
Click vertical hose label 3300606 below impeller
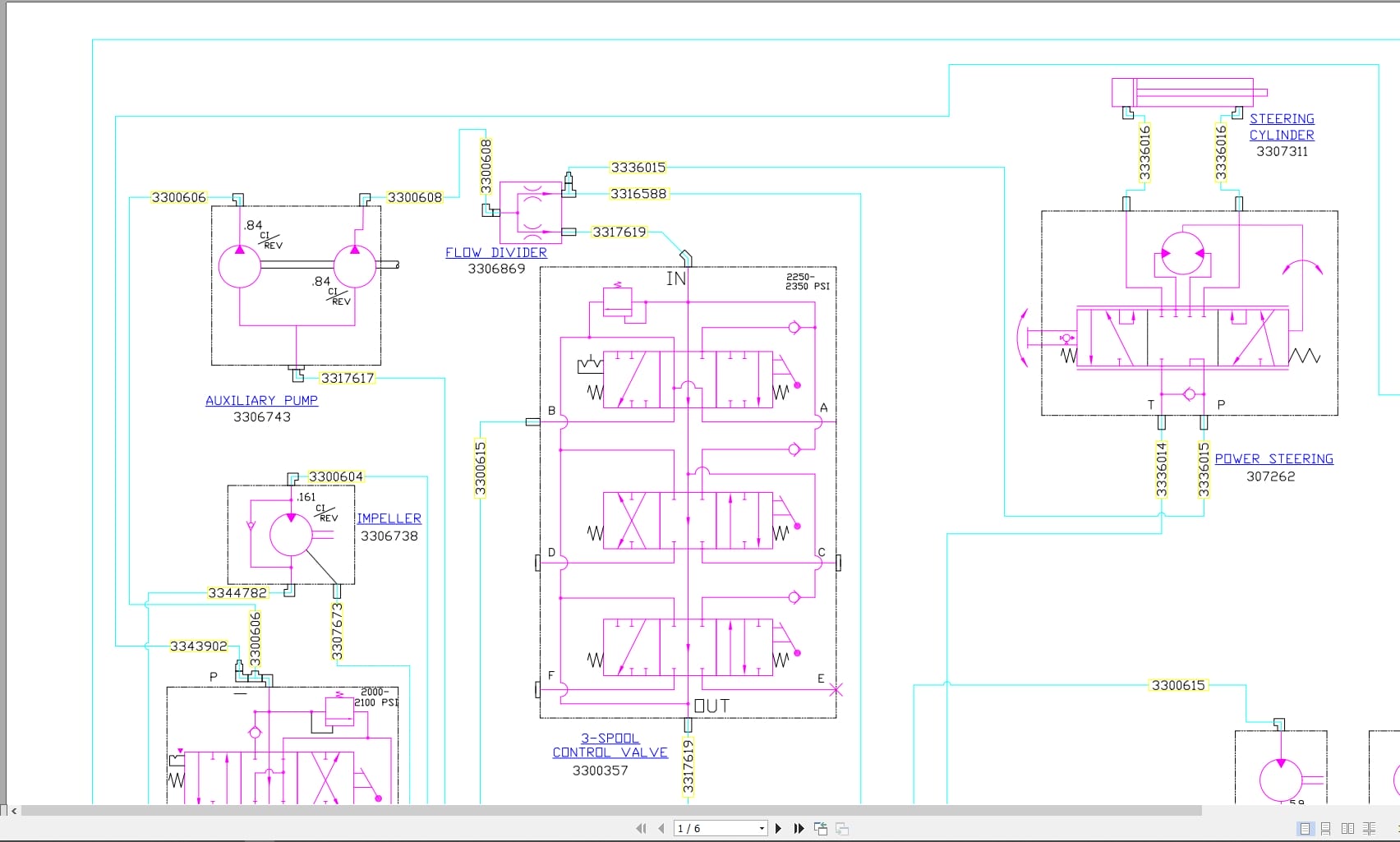click(256, 639)
